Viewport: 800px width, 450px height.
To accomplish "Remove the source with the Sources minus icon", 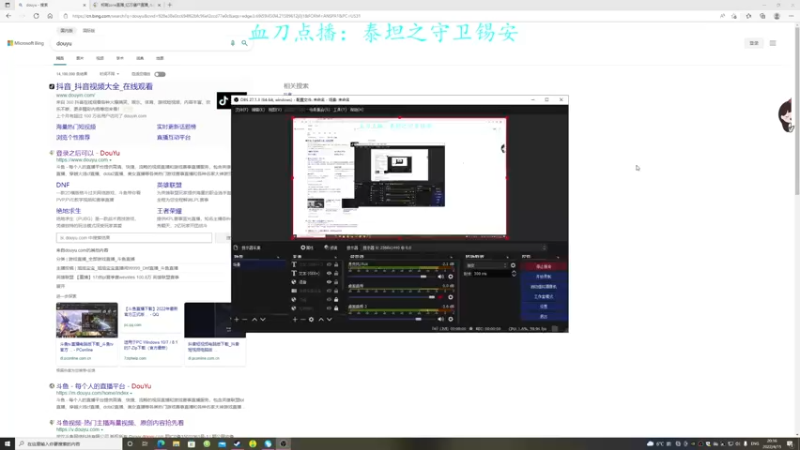I will [x=303, y=319].
